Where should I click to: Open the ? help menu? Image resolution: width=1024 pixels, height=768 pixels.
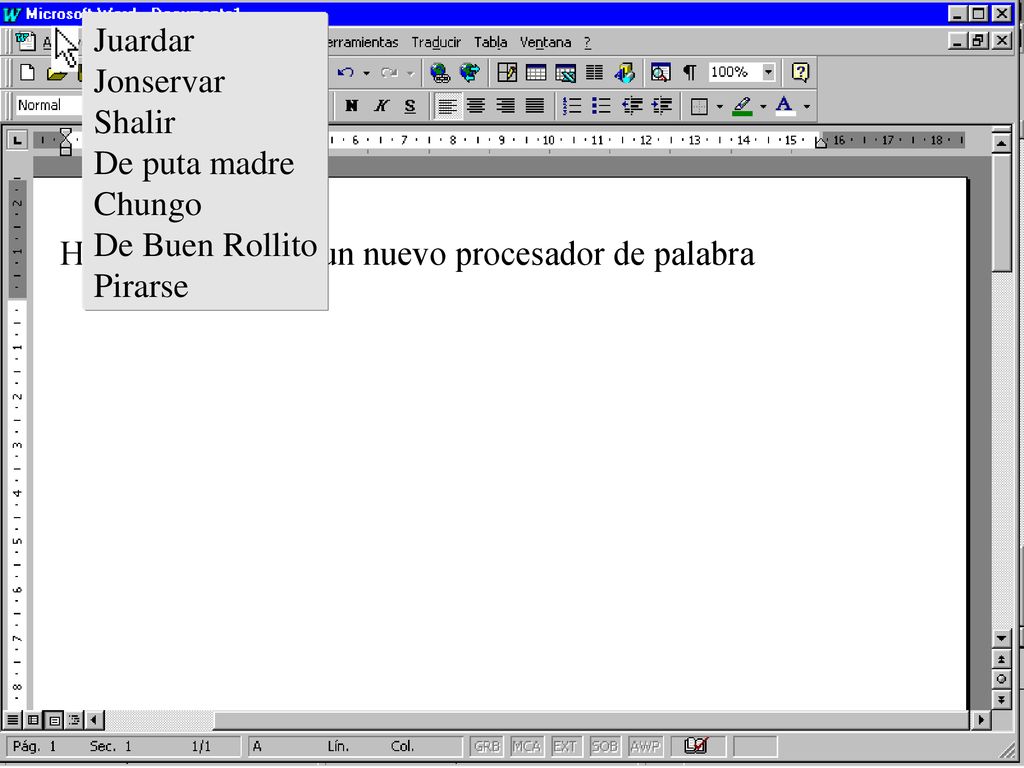click(587, 42)
